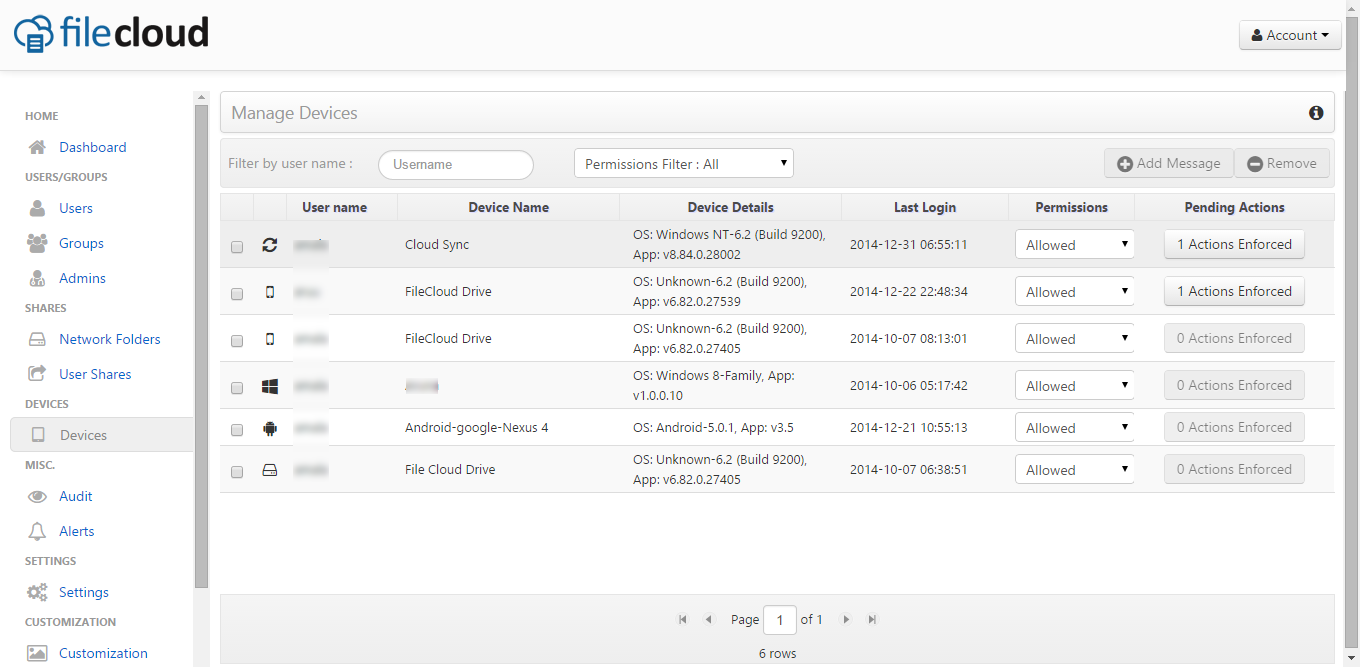Open the Account dropdown menu
The height and width of the screenshot is (667, 1360).
pos(1290,35)
